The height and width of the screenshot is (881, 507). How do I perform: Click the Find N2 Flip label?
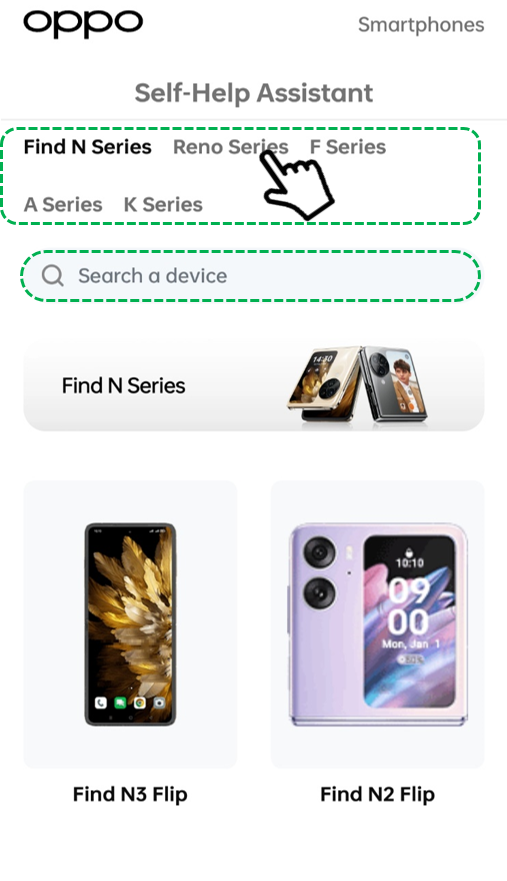tap(378, 794)
